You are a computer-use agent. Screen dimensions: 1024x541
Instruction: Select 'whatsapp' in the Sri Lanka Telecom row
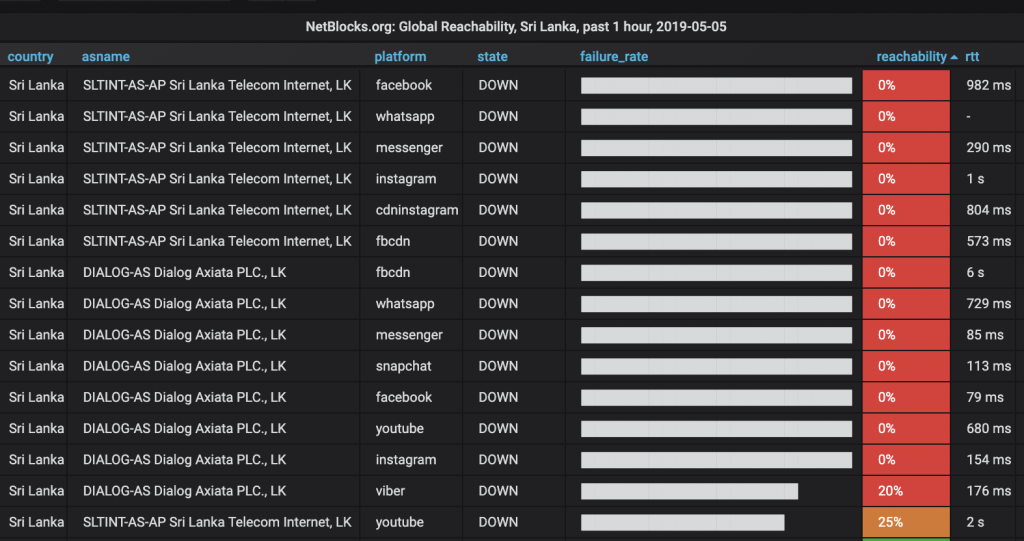(x=405, y=116)
